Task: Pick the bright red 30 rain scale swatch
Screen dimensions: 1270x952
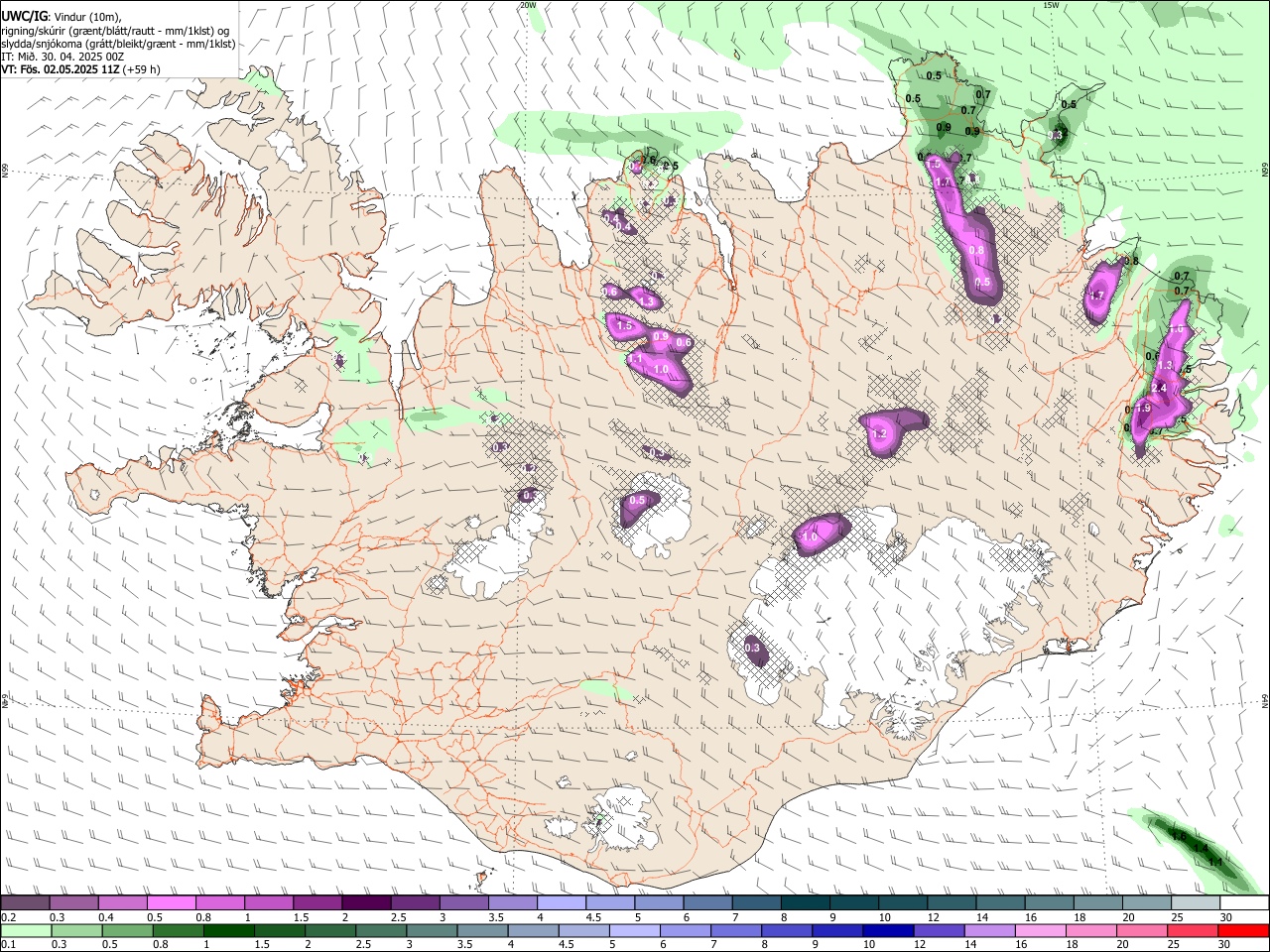Action: (1243, 931)
